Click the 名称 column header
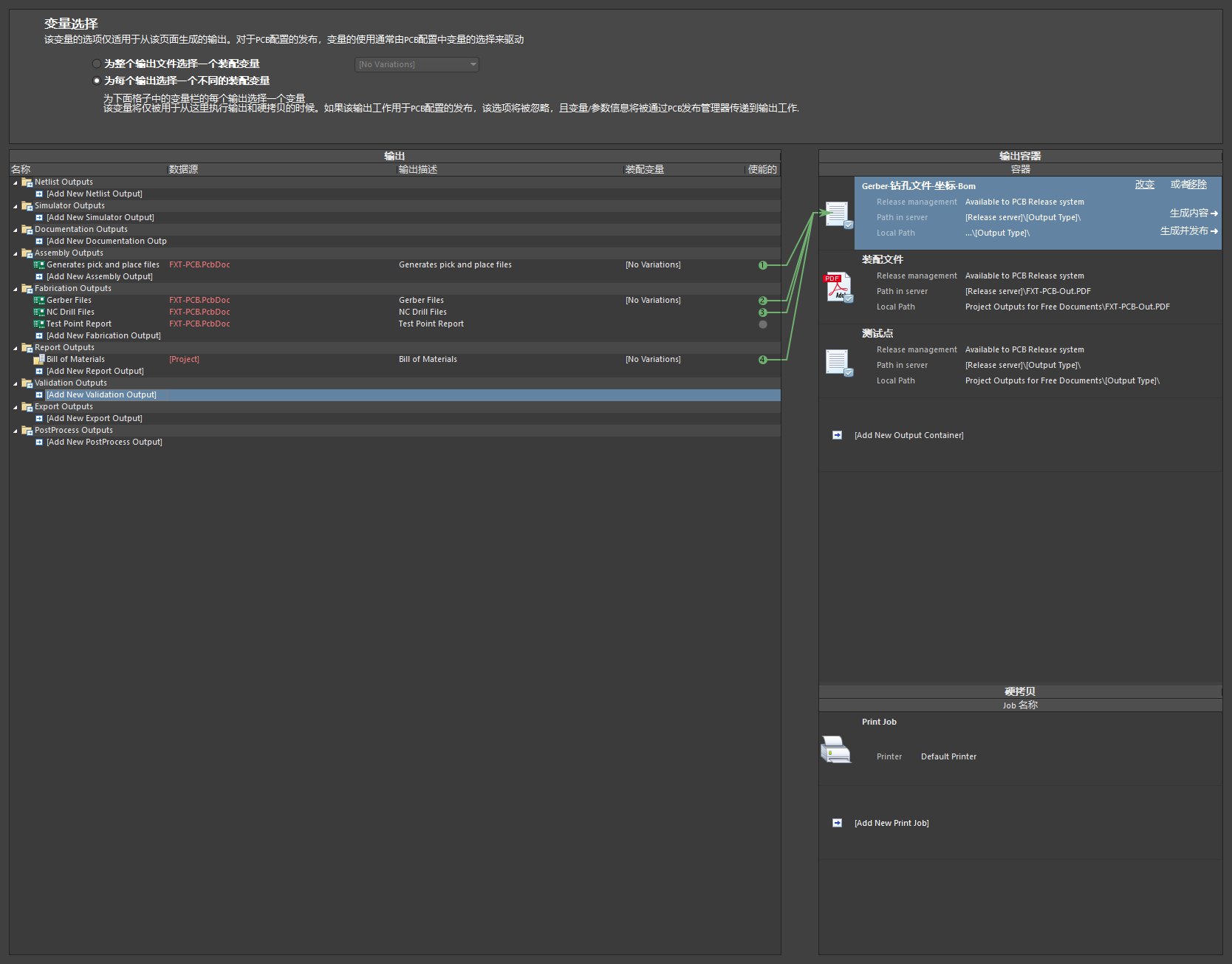Viewport: 1232px width, 964px height. coord(88,169)
